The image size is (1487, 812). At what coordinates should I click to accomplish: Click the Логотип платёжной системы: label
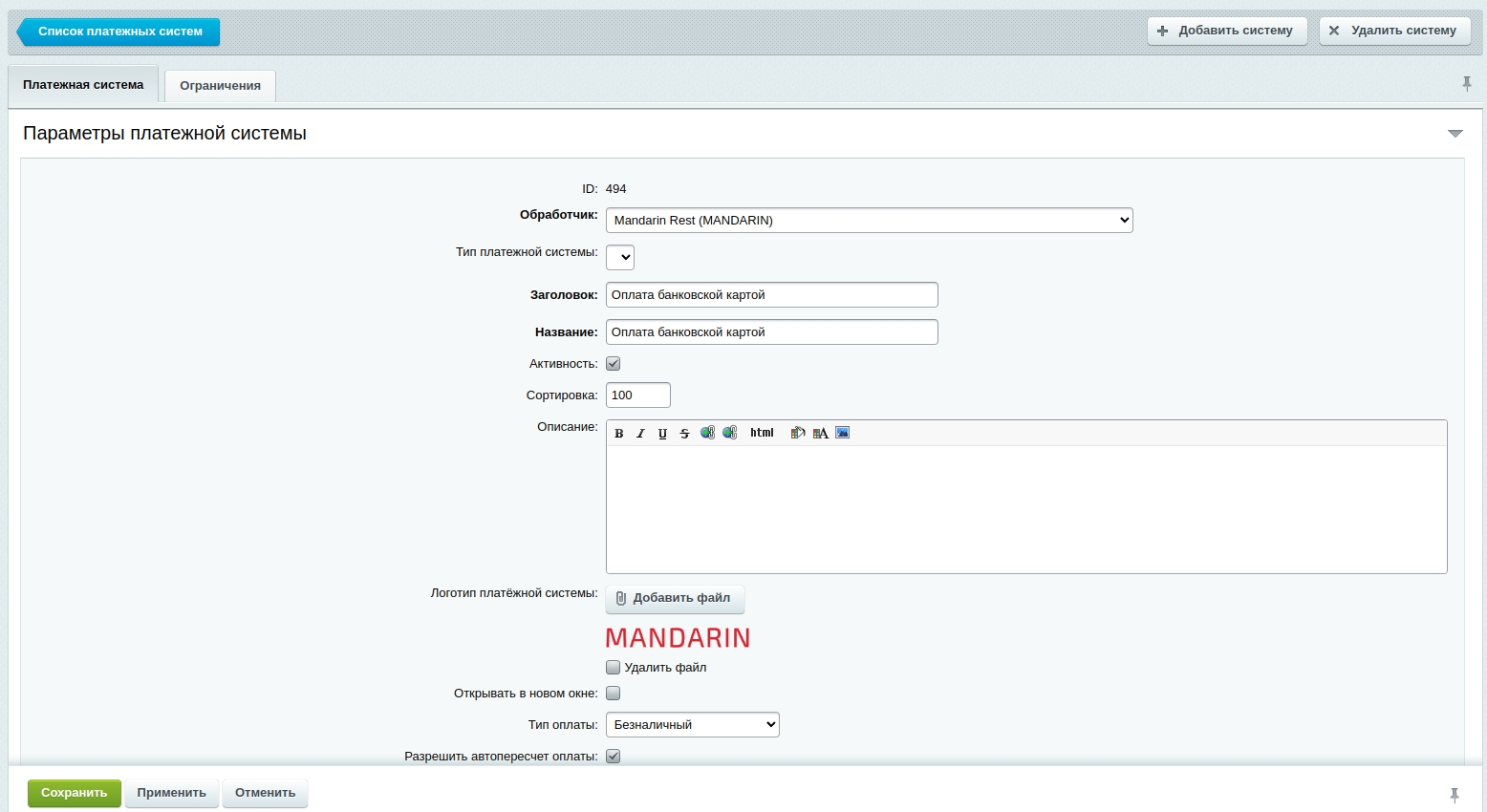point(514,593)
